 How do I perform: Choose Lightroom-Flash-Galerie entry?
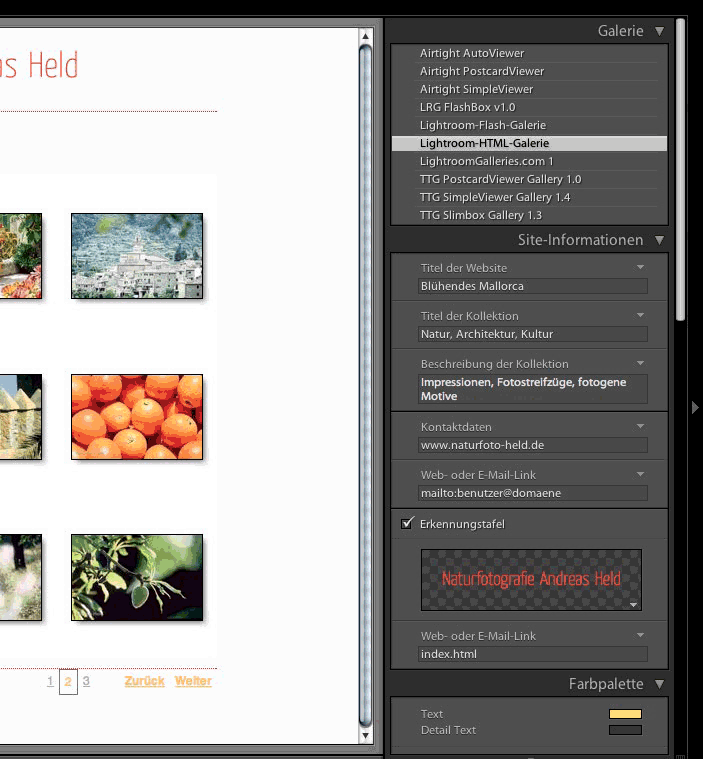[529, 125]
